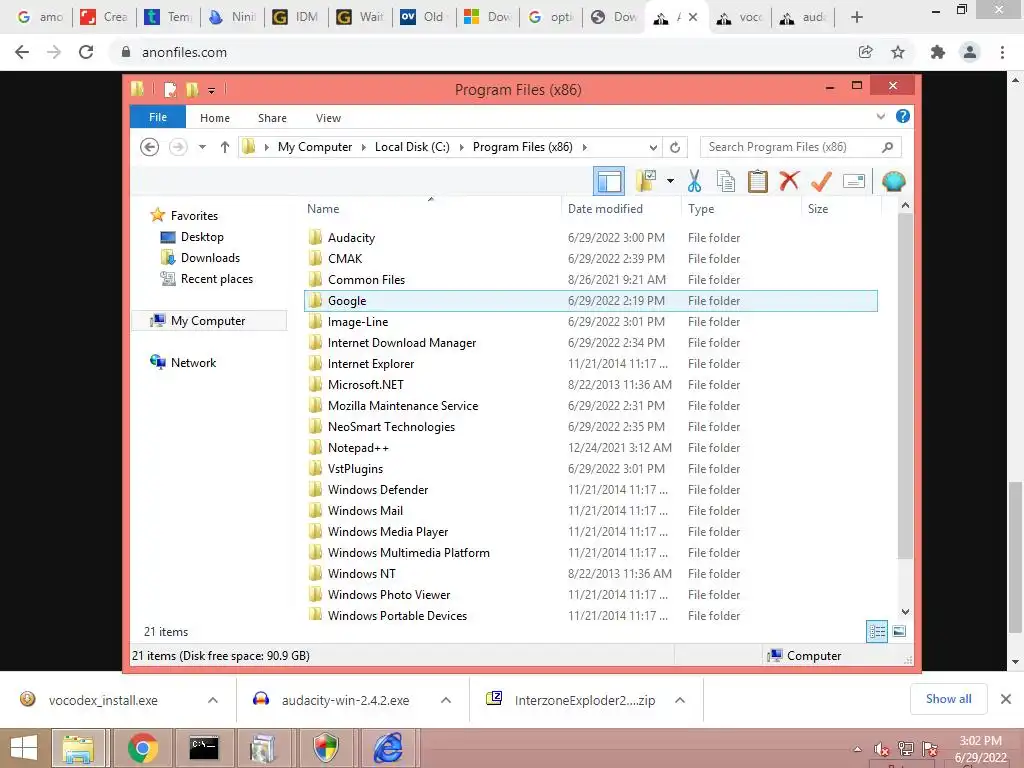The image size is (1024, 768).
Task: Select My Computer in the navigation pane
Action: click(208, 321)
